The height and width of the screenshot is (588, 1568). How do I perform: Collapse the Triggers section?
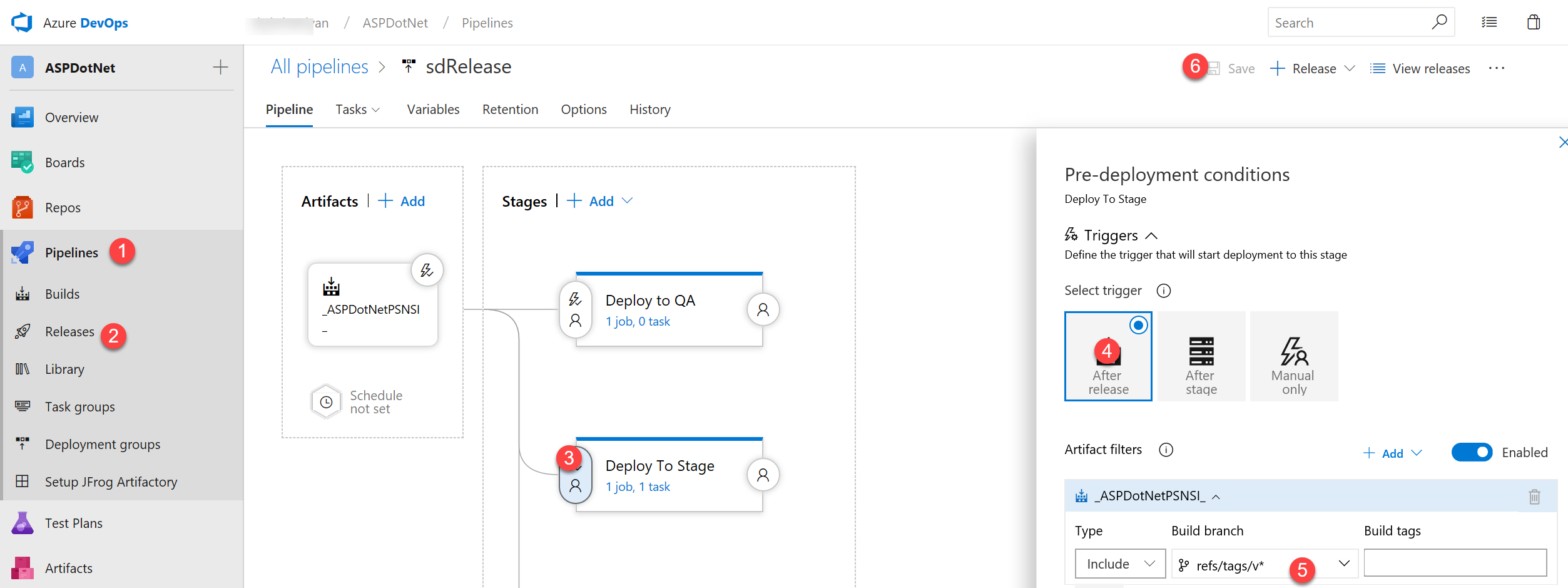click(1151, 236)
